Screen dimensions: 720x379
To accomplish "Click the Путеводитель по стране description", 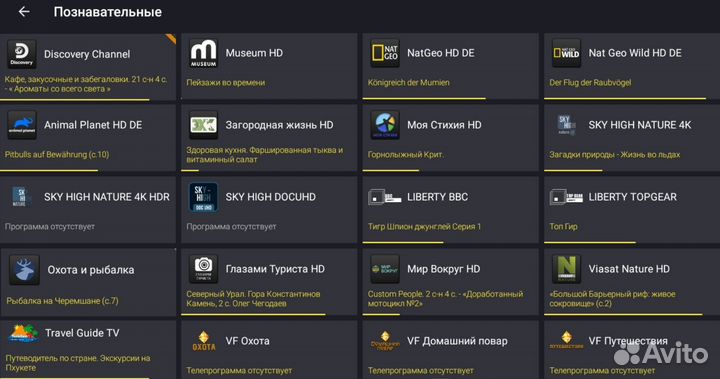I will [78, 363].
